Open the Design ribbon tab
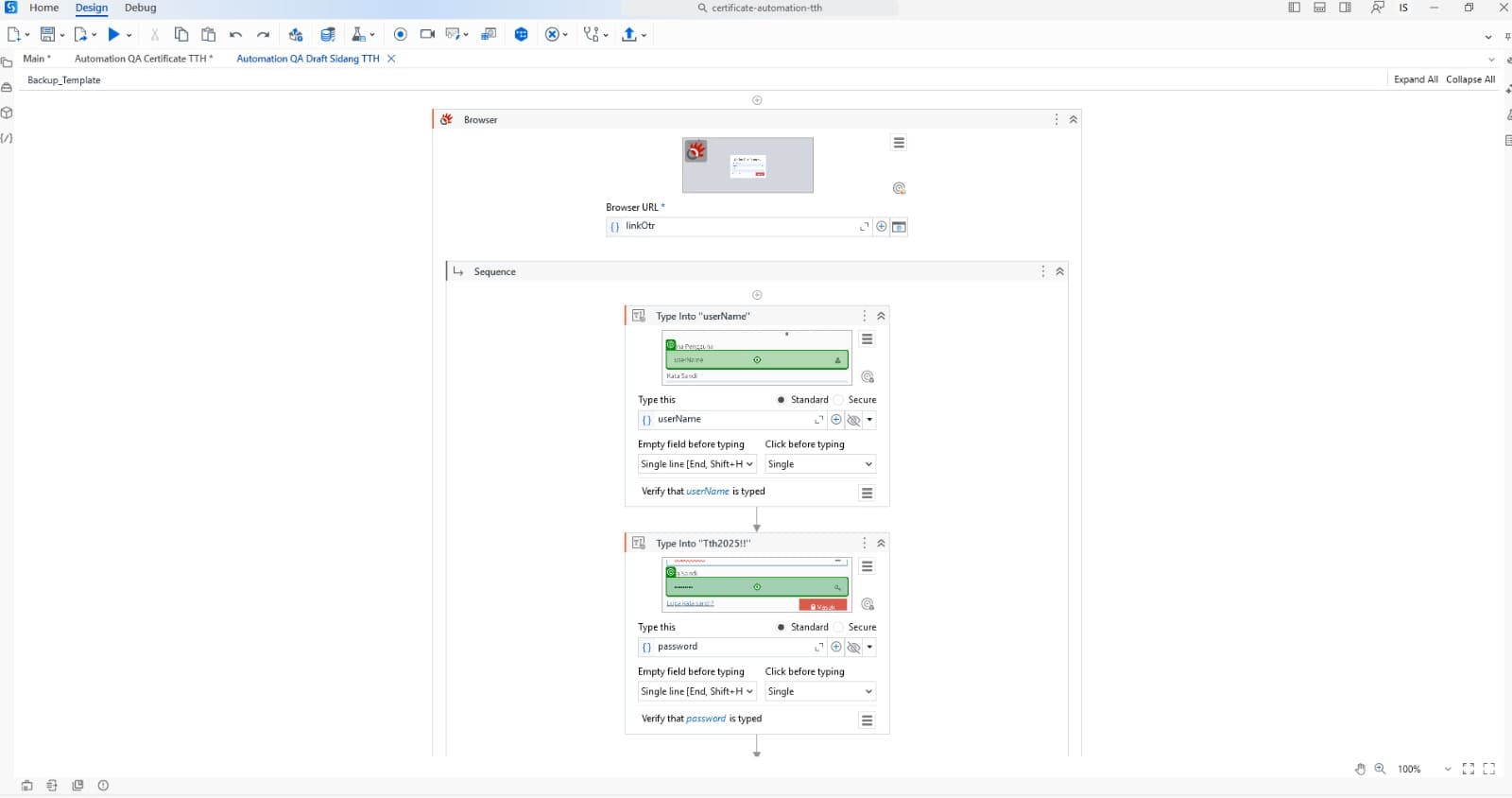 click(92, 8)
